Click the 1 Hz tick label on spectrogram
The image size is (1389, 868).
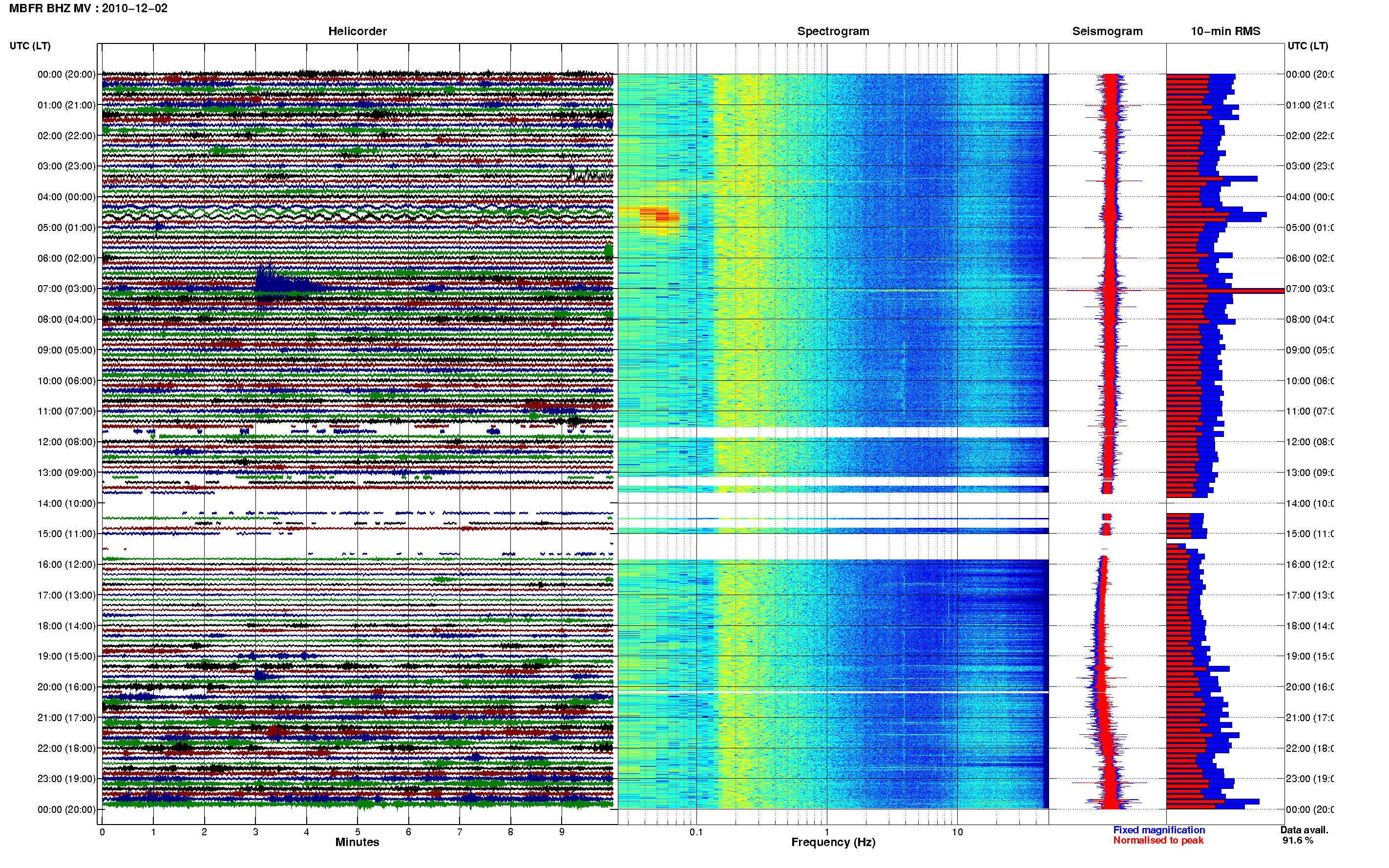(827, 832)
